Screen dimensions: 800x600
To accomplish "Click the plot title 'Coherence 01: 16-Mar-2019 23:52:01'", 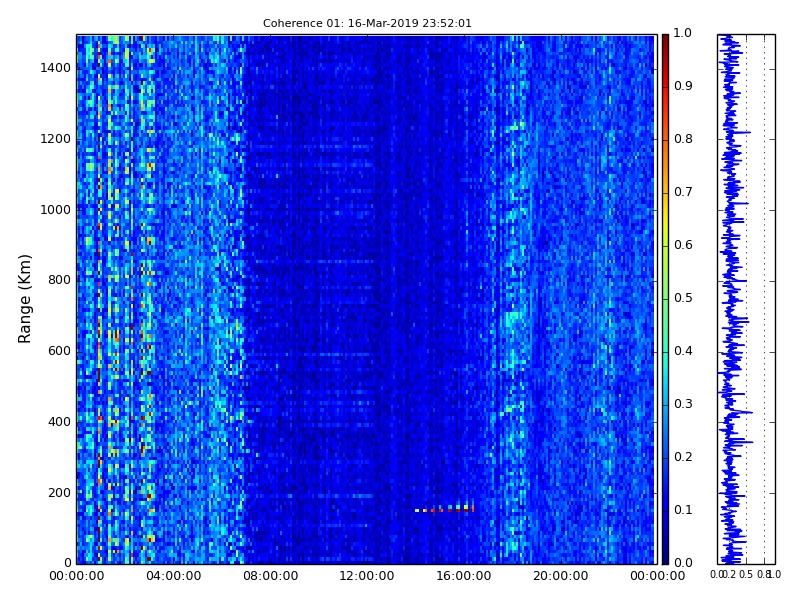I will click(x=367, y=23).
